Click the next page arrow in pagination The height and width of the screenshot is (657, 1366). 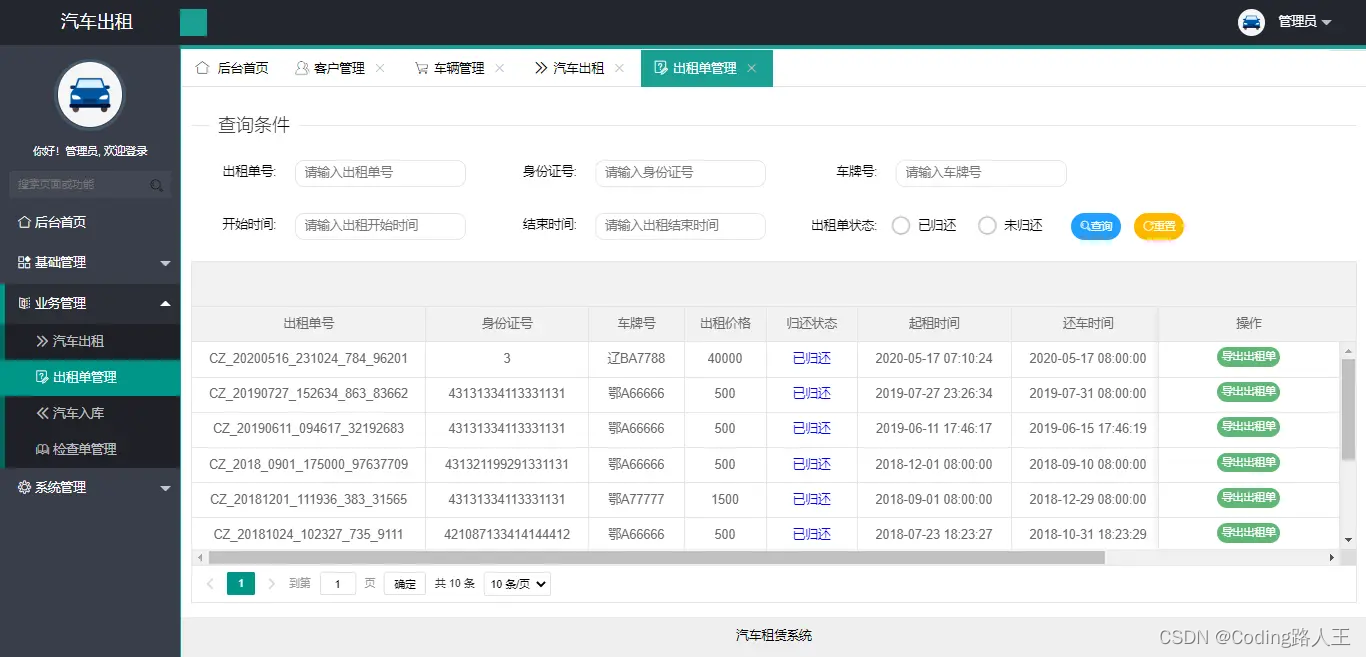(271, 583)
